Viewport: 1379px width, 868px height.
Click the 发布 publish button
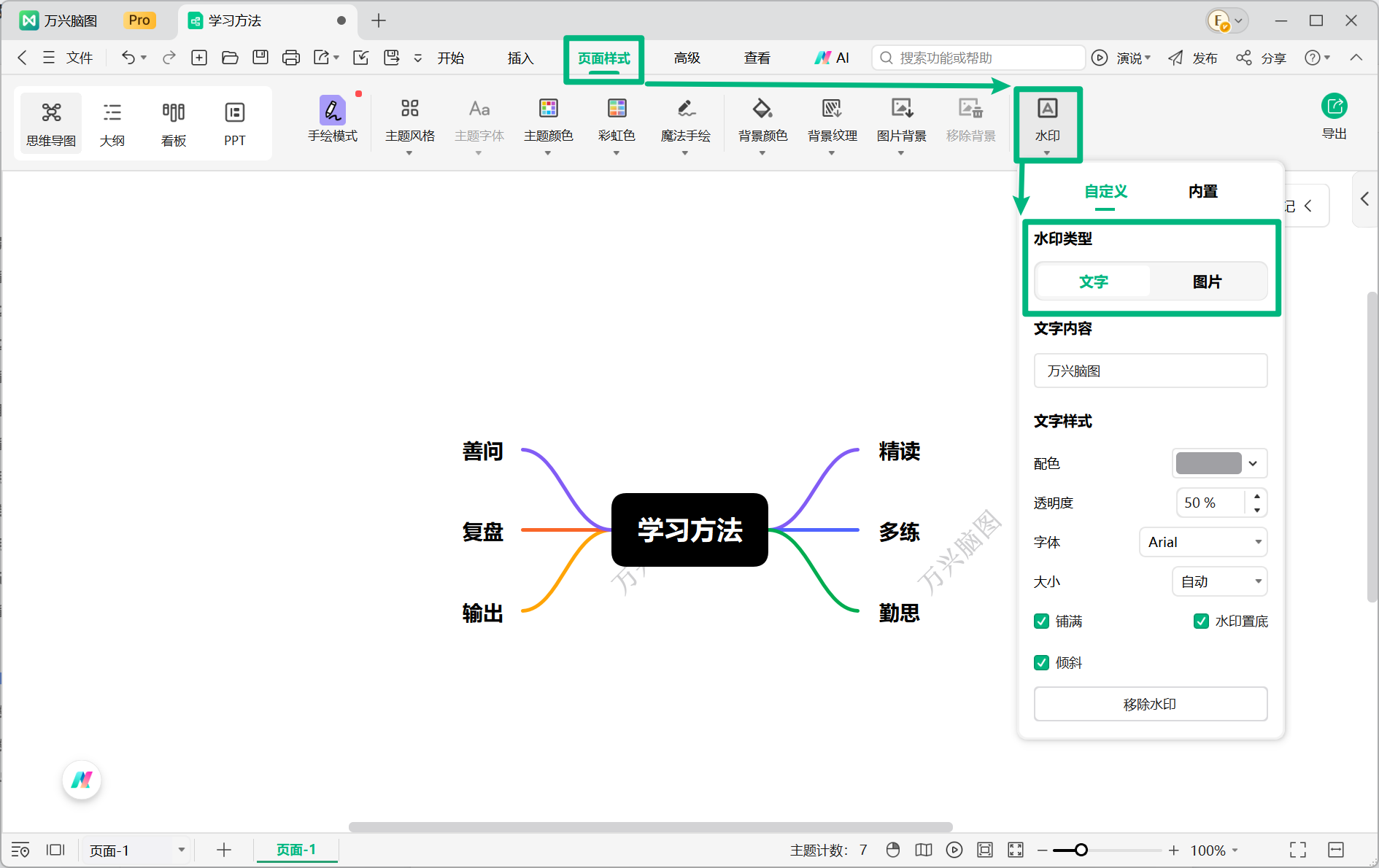1192,58
